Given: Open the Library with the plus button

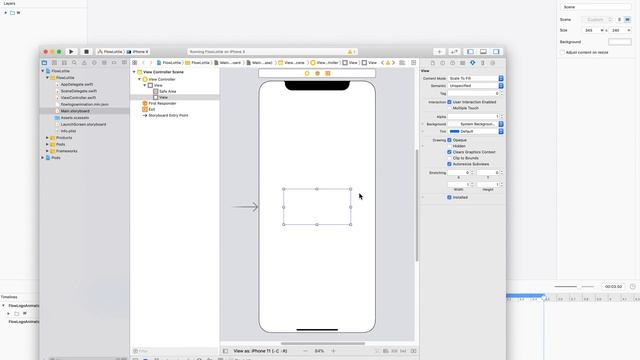Looking at the screenshot, I should point(439,52).
